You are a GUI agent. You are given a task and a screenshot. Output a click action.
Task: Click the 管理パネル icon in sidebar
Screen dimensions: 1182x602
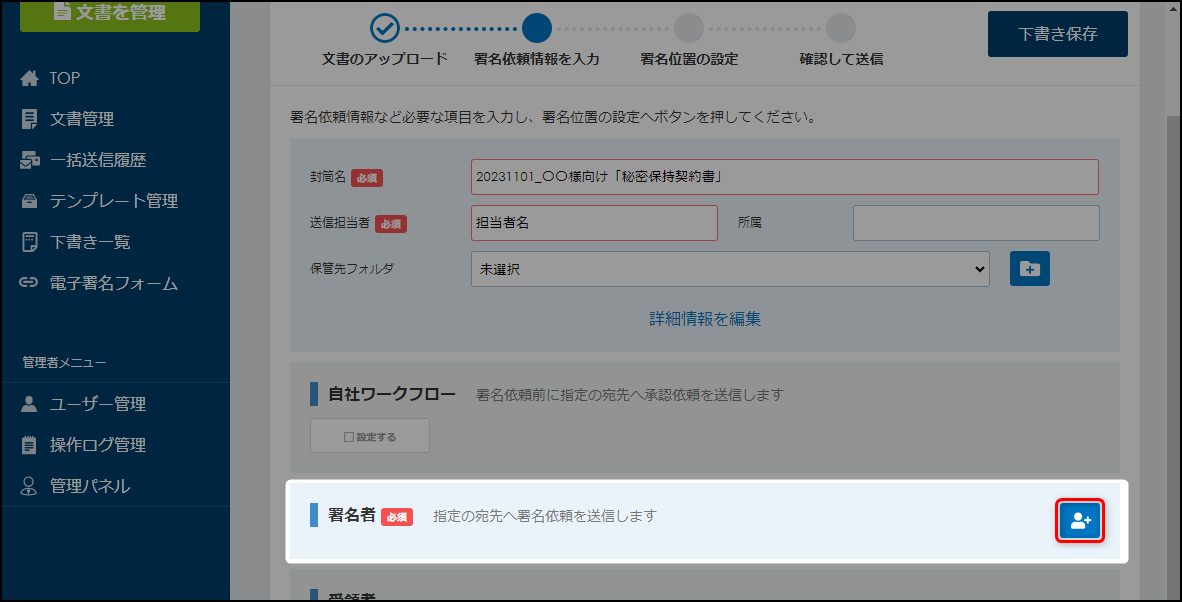(x=29, y=486)
